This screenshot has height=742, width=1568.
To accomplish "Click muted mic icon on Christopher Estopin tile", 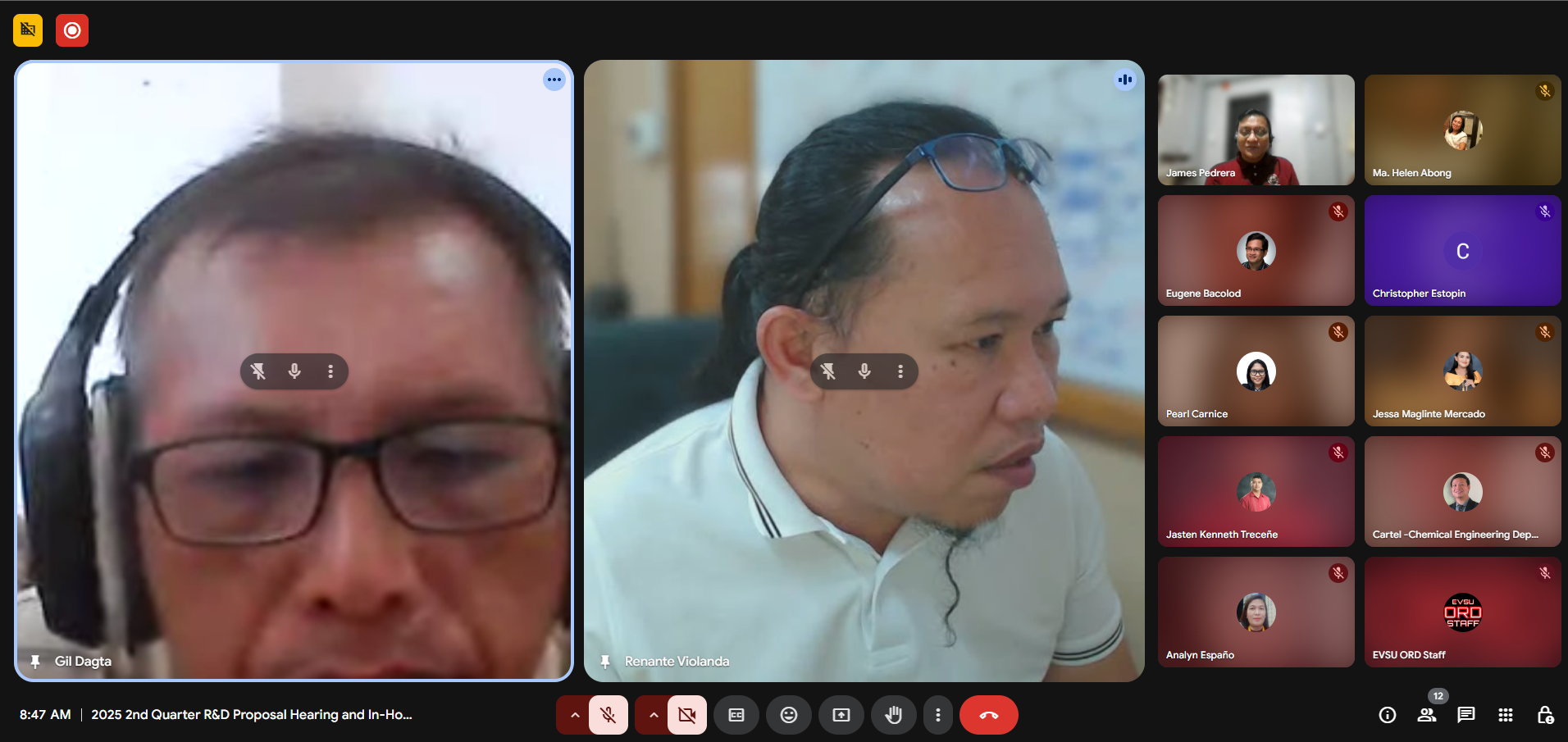I will (1545, 212).
